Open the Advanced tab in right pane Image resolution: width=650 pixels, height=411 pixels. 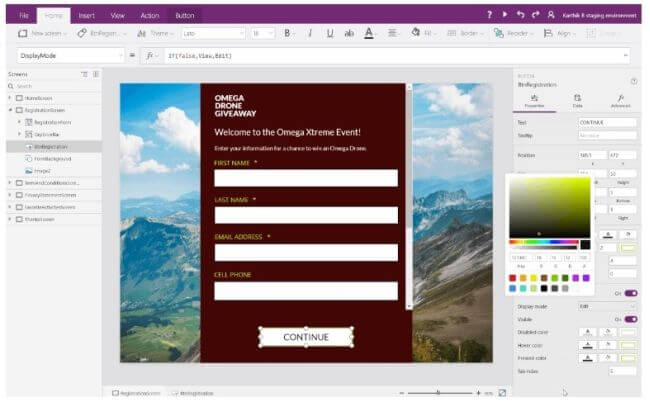pos(621,101)
